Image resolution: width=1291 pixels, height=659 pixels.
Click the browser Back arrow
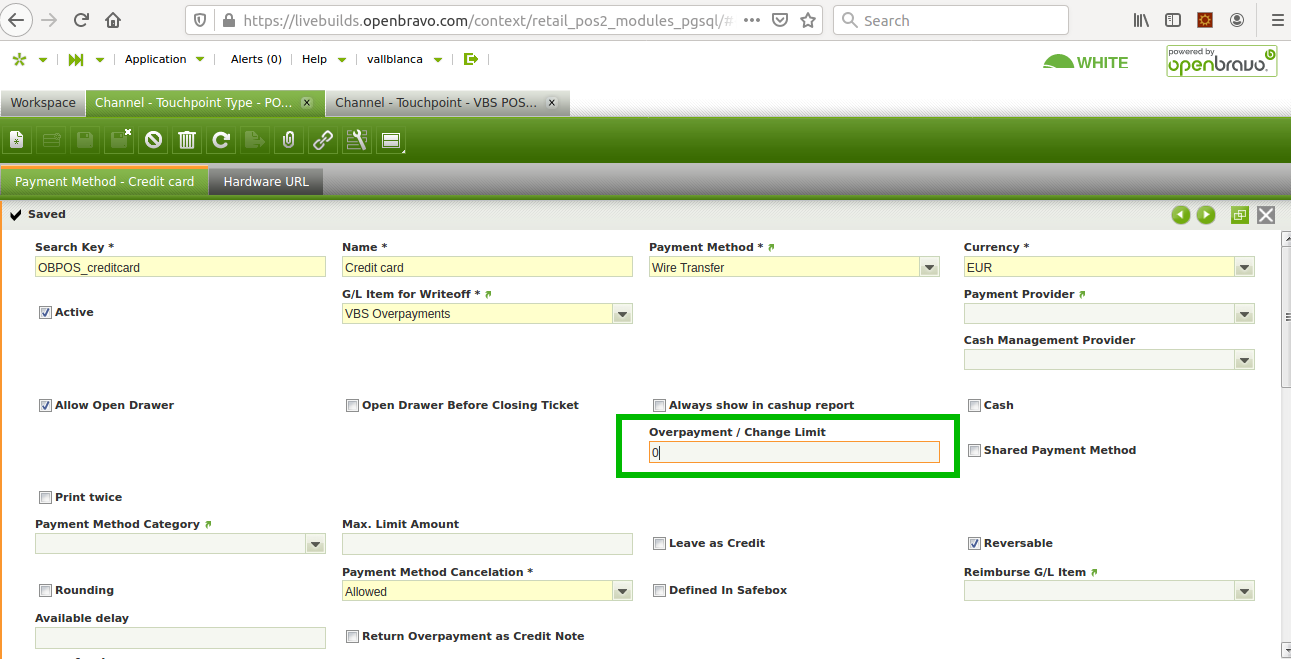click(17, 20)
